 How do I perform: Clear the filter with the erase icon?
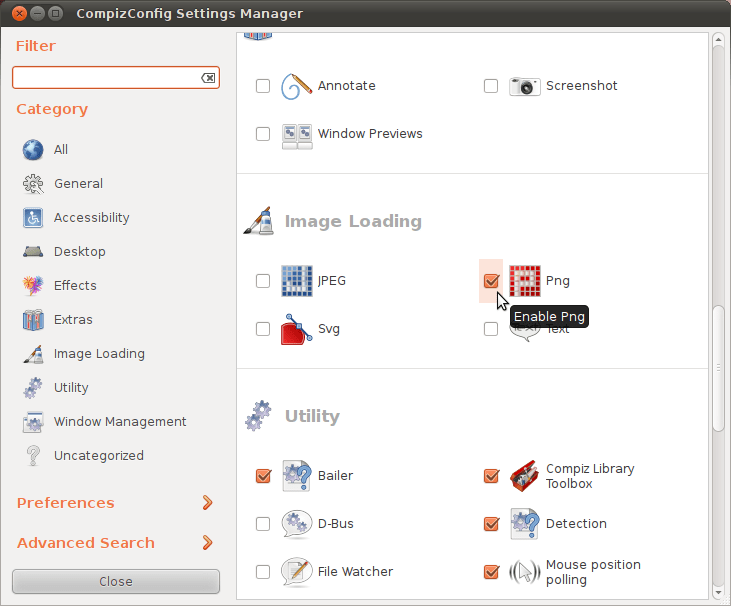208,78
